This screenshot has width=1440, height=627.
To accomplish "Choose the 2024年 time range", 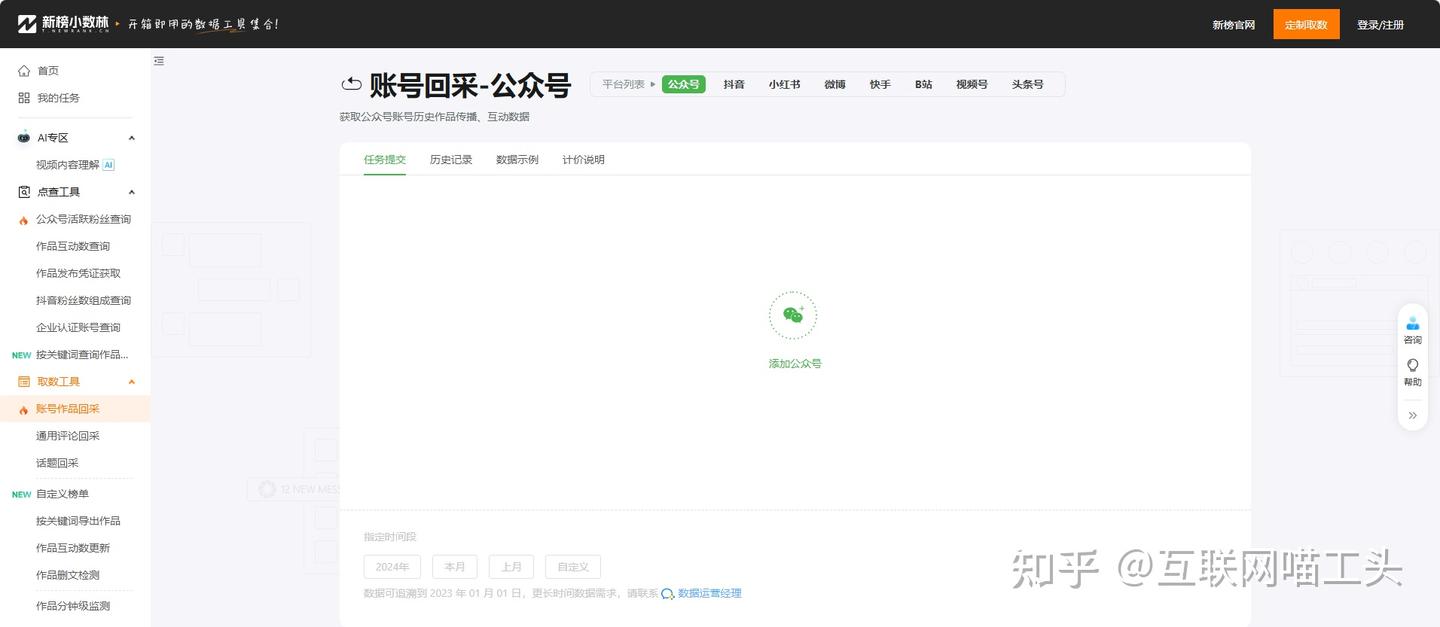I will click(x=392, y=567).
